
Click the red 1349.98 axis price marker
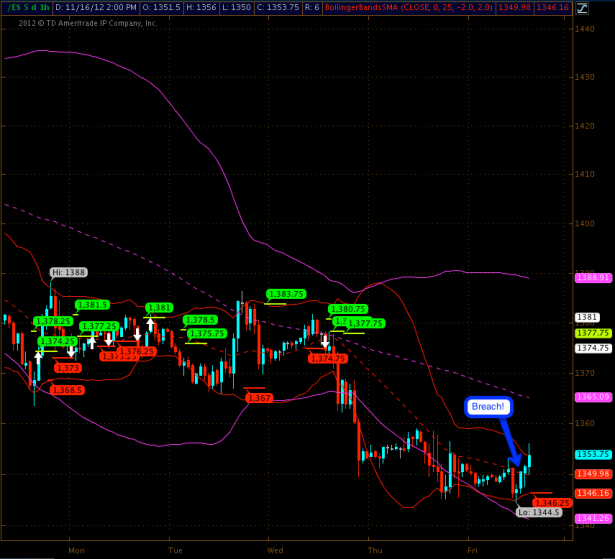click(593, 474)
